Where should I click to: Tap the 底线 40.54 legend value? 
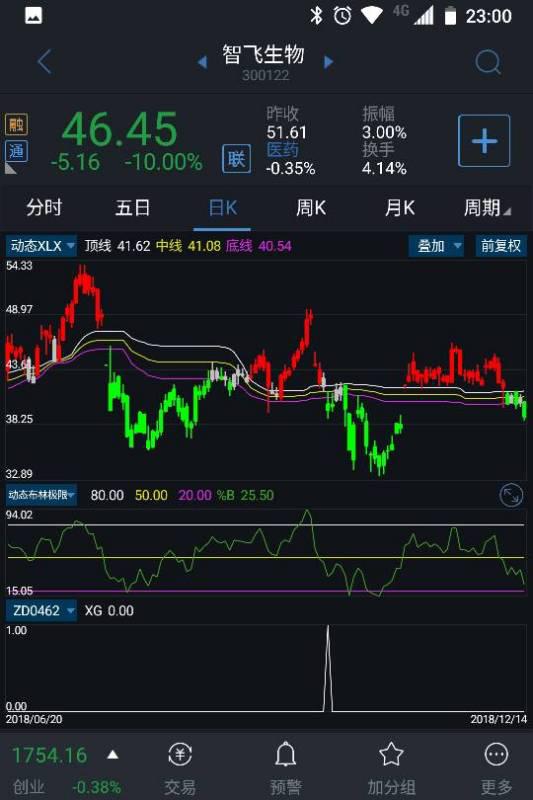[275, 246]
